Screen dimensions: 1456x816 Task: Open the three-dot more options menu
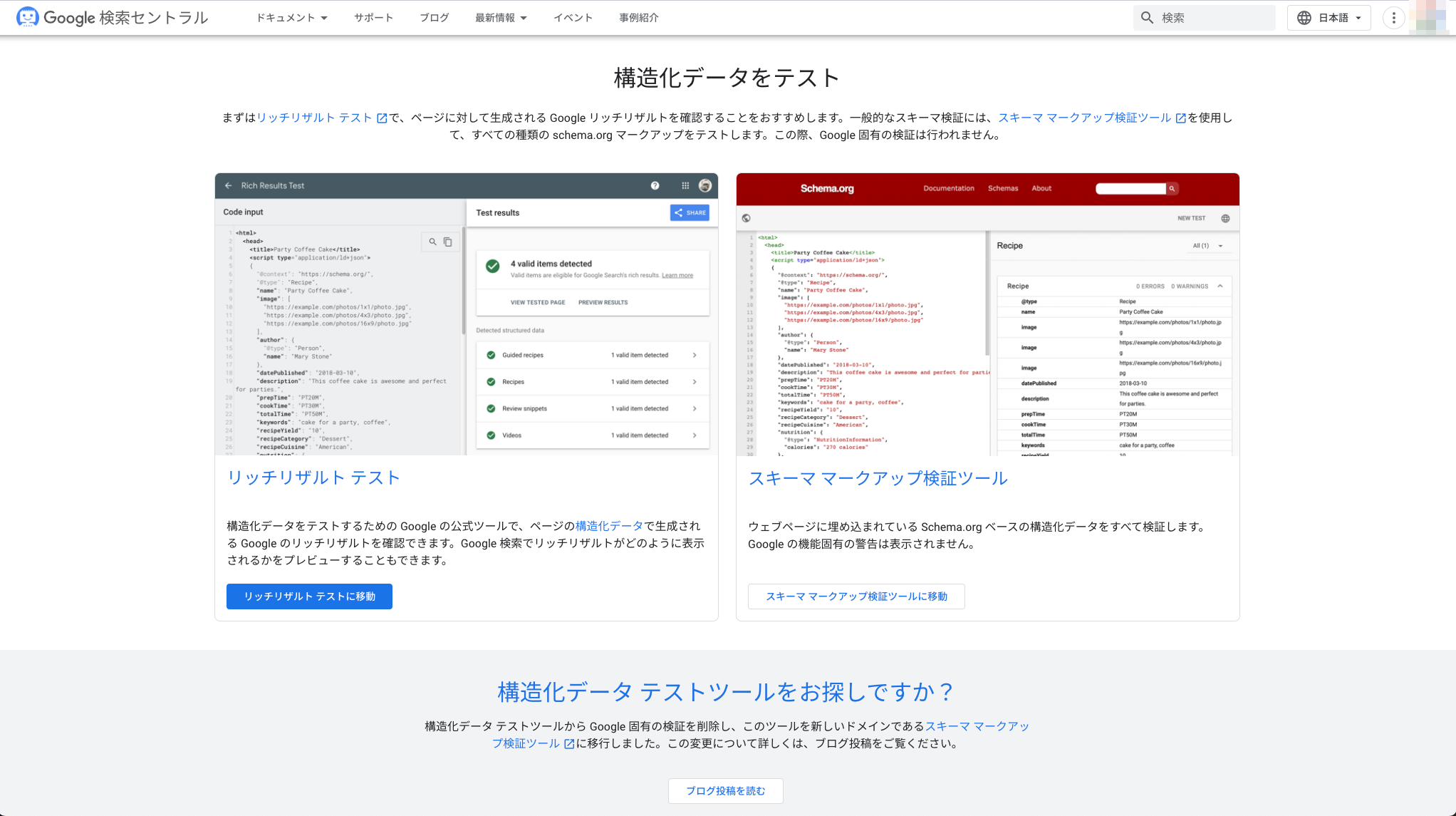pos(1394,18)
